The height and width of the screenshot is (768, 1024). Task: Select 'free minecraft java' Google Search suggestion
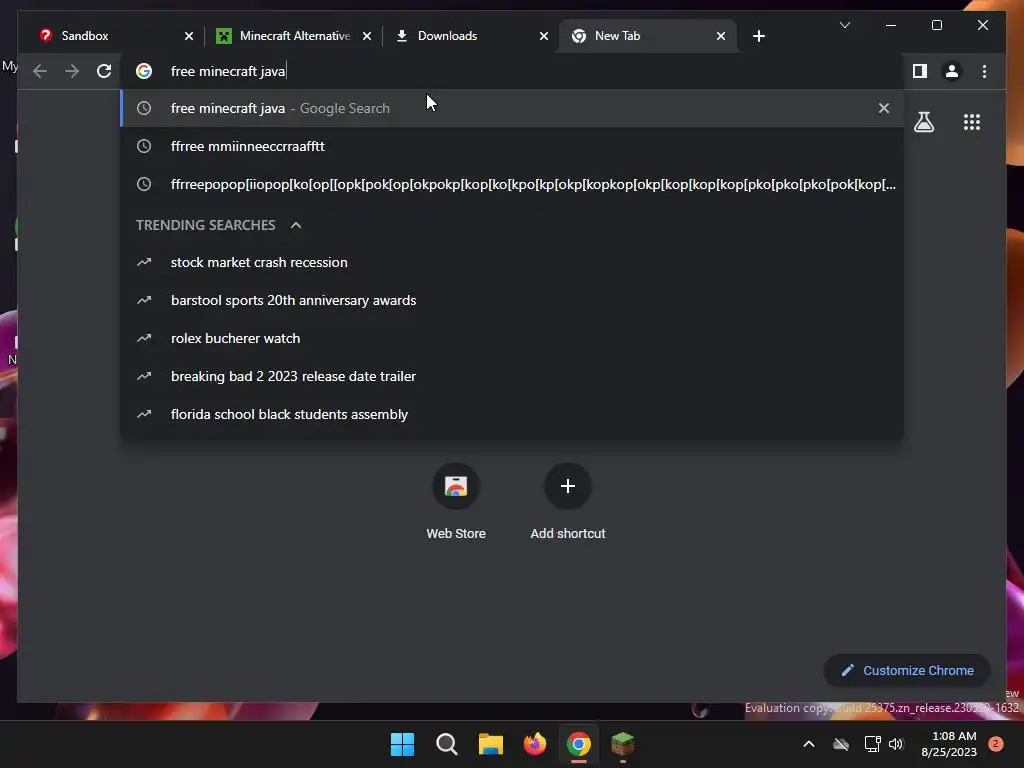pyautogui.click(x=512, y=108)
